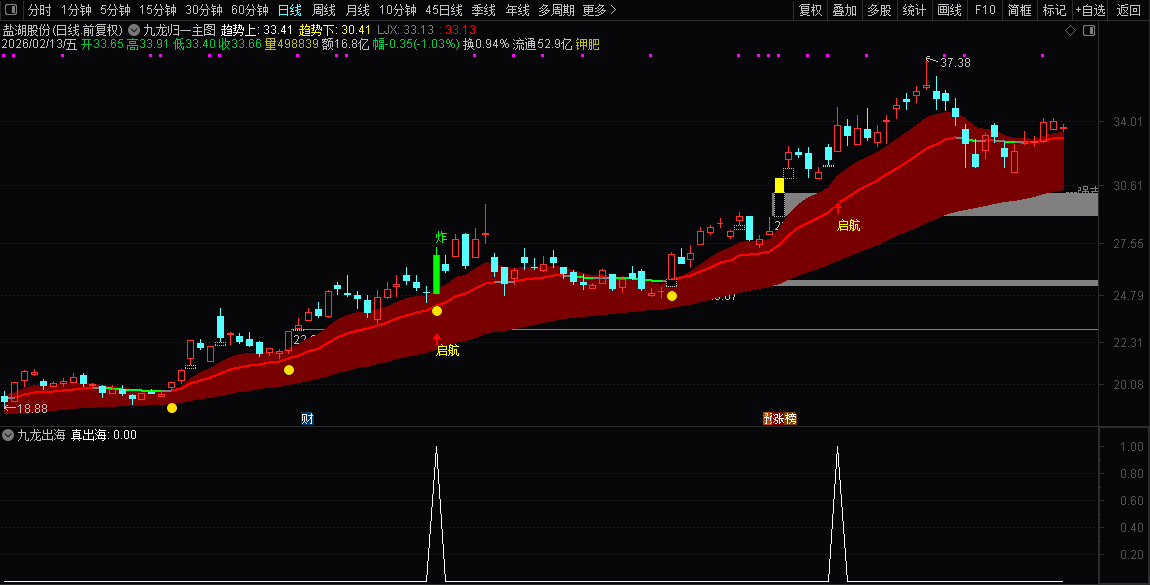The image size is (1150, 585).
Task: Click the 18.88 low price label
Action: click(x=32, y=409)
